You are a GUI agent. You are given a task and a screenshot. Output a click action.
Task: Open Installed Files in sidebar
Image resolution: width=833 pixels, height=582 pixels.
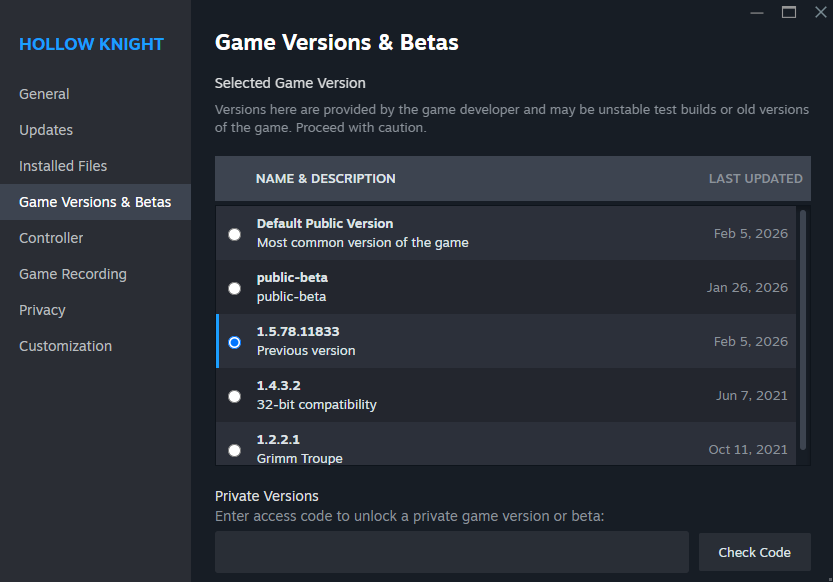pos(63,166)
